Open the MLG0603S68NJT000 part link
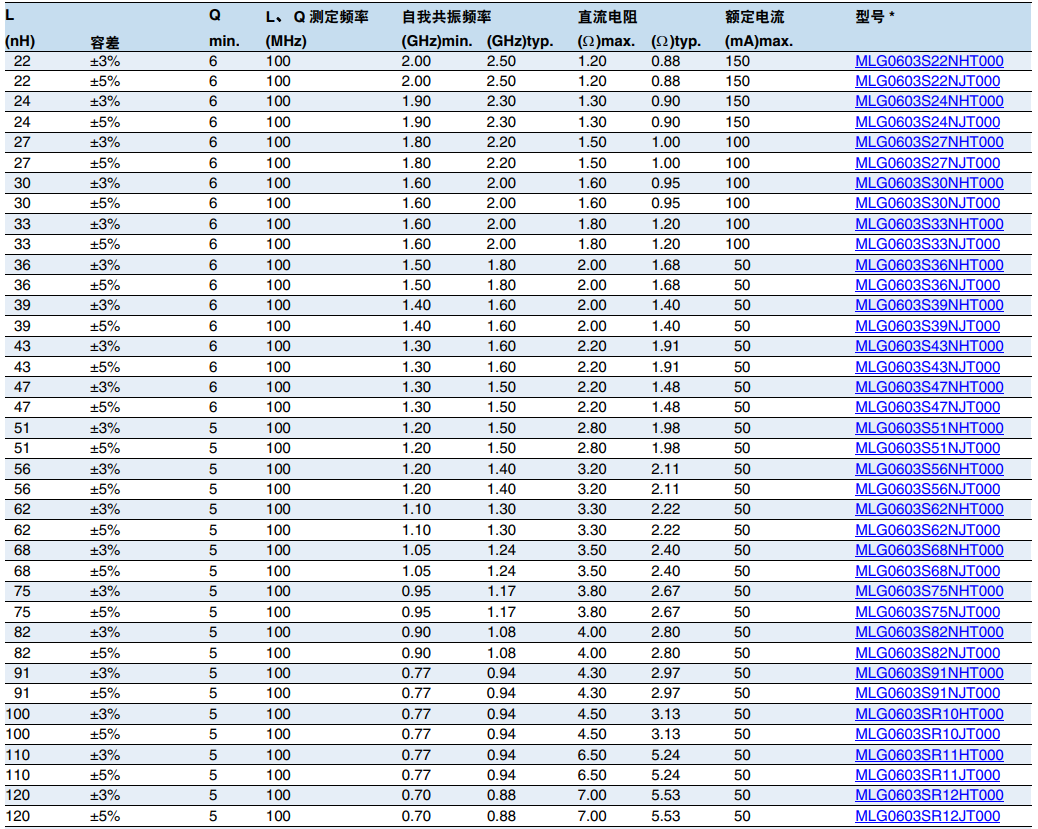This screenshot has height=829, width=1038. tap(927, 571)
